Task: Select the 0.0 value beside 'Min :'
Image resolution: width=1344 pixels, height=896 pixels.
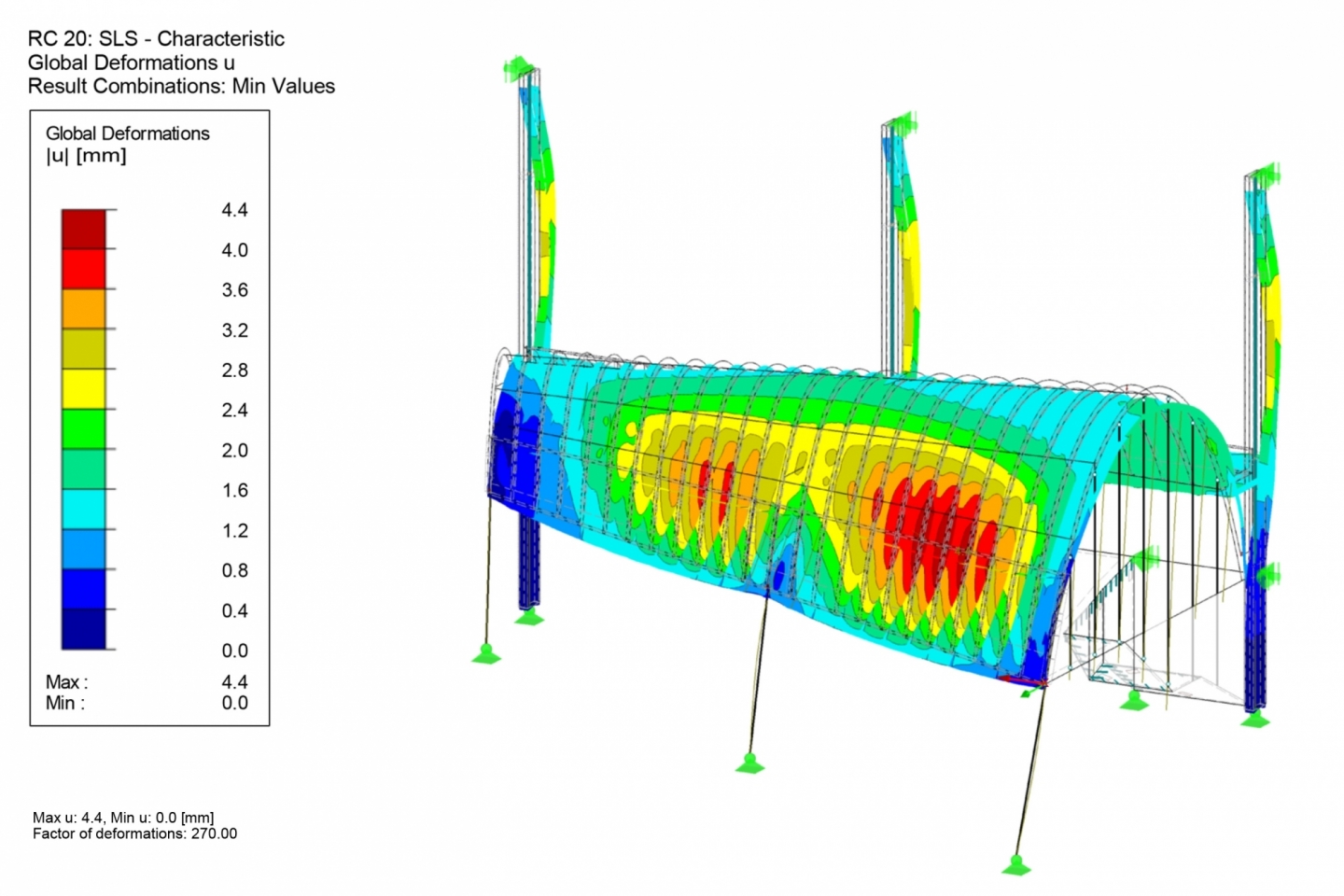Action: coord(234,703)
